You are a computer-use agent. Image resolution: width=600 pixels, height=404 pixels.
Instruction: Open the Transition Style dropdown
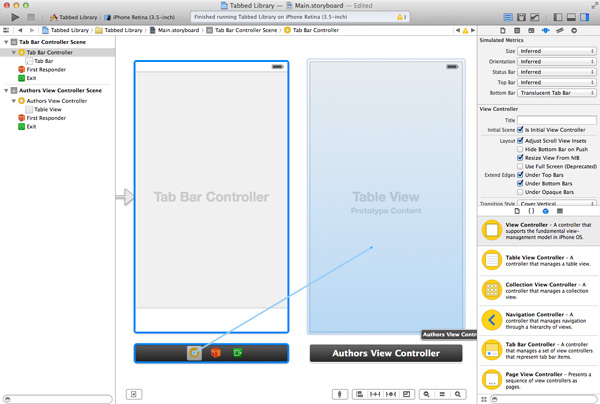point(557,203)
